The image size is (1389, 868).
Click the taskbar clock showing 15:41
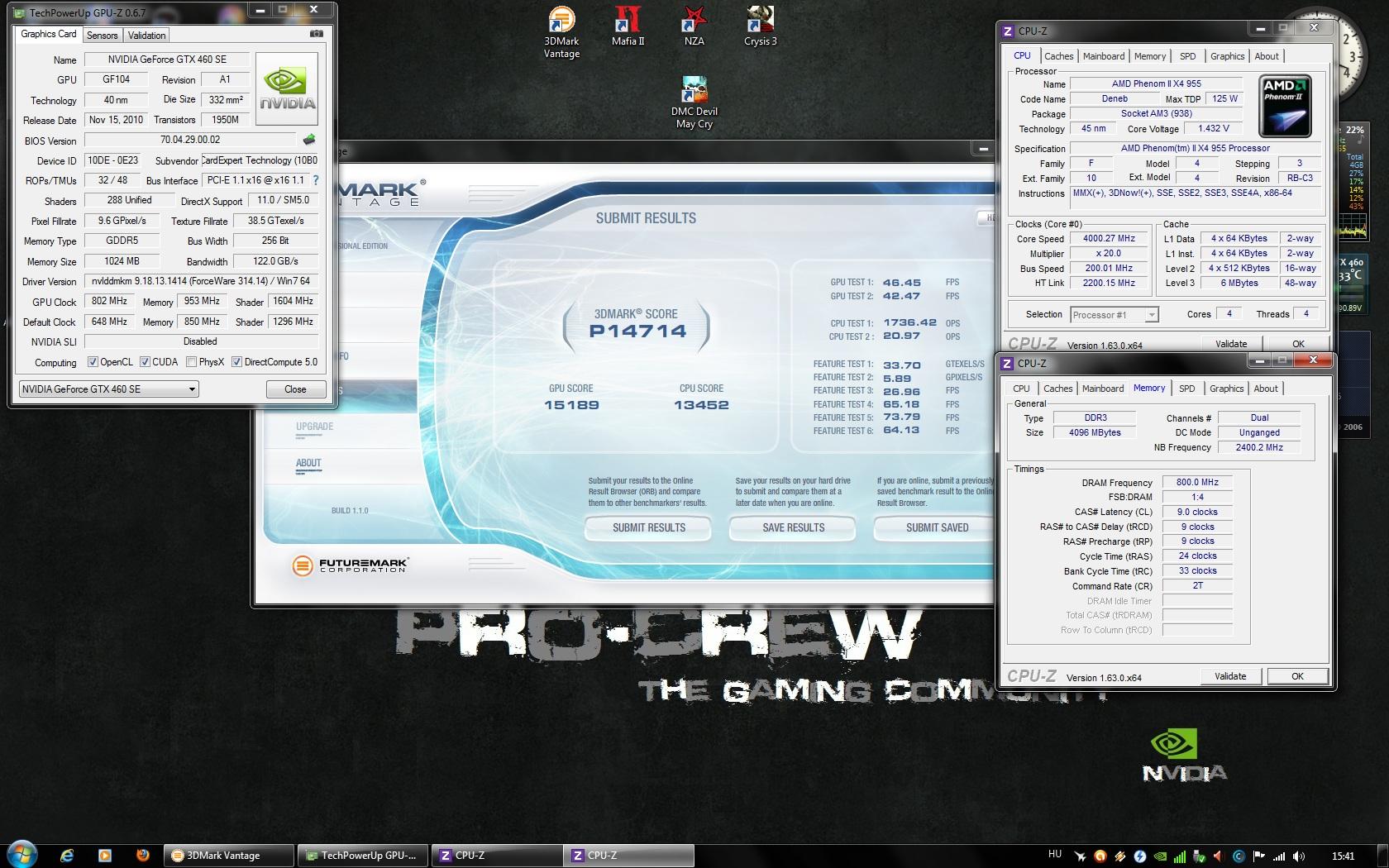[x=1344, y=856]
